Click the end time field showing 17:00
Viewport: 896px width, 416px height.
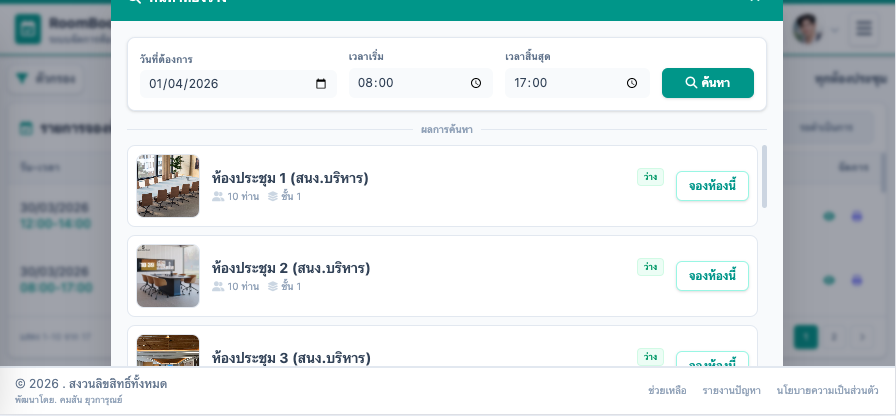tap(577, 83)
